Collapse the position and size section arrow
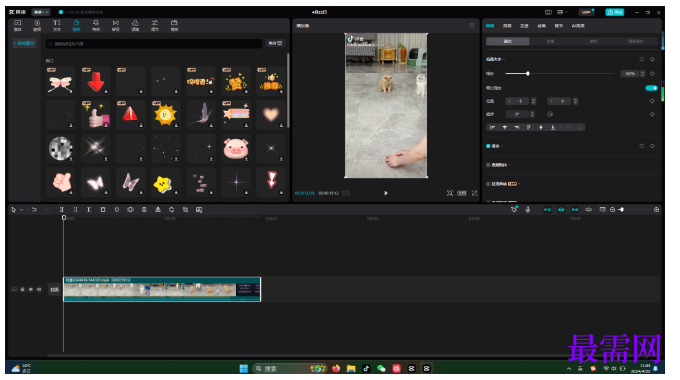 [x=504, y=59]
